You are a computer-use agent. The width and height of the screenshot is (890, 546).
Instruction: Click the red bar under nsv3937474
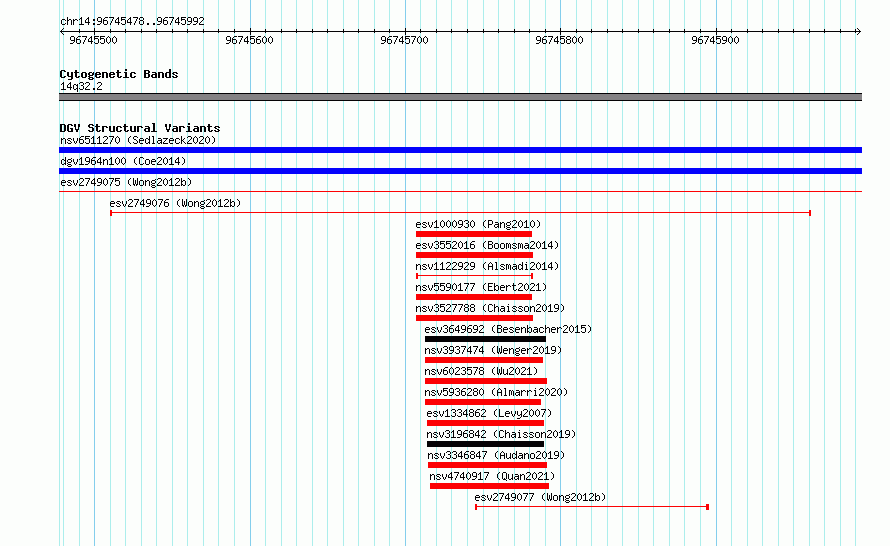click(x=484, y=360)
